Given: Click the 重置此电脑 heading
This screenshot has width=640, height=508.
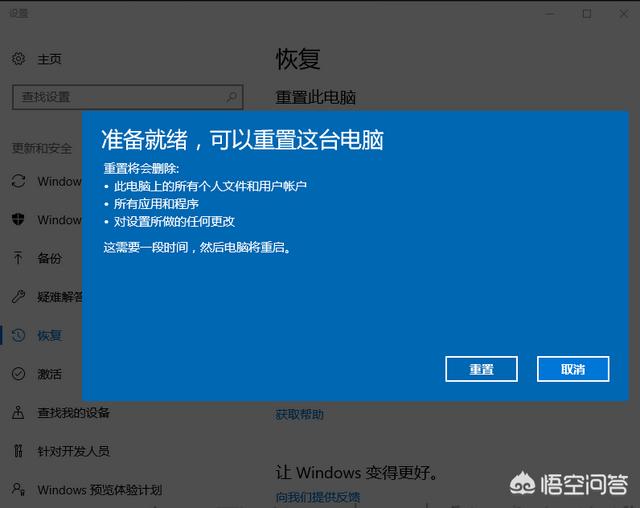Looking at the screenshot, I should click(316, 97).
